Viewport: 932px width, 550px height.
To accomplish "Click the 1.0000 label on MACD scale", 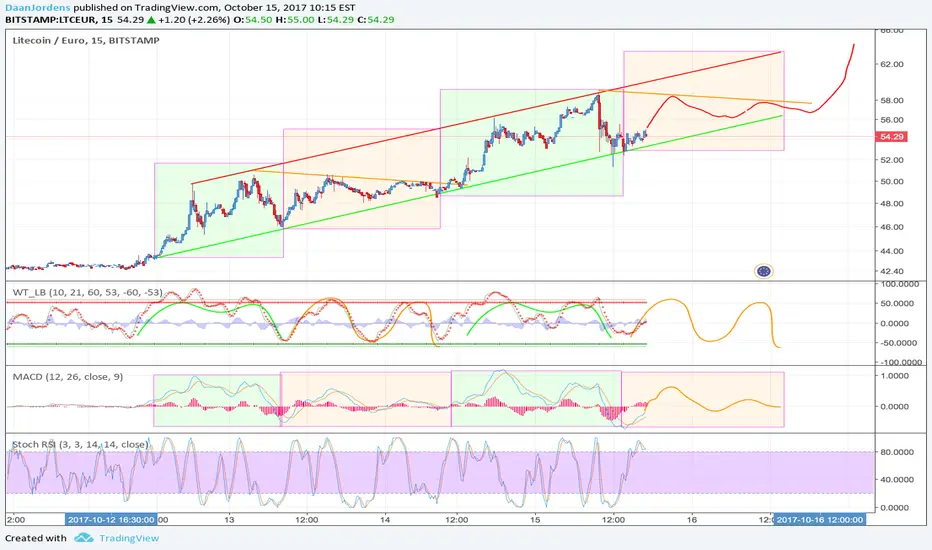I will point(895,376).
